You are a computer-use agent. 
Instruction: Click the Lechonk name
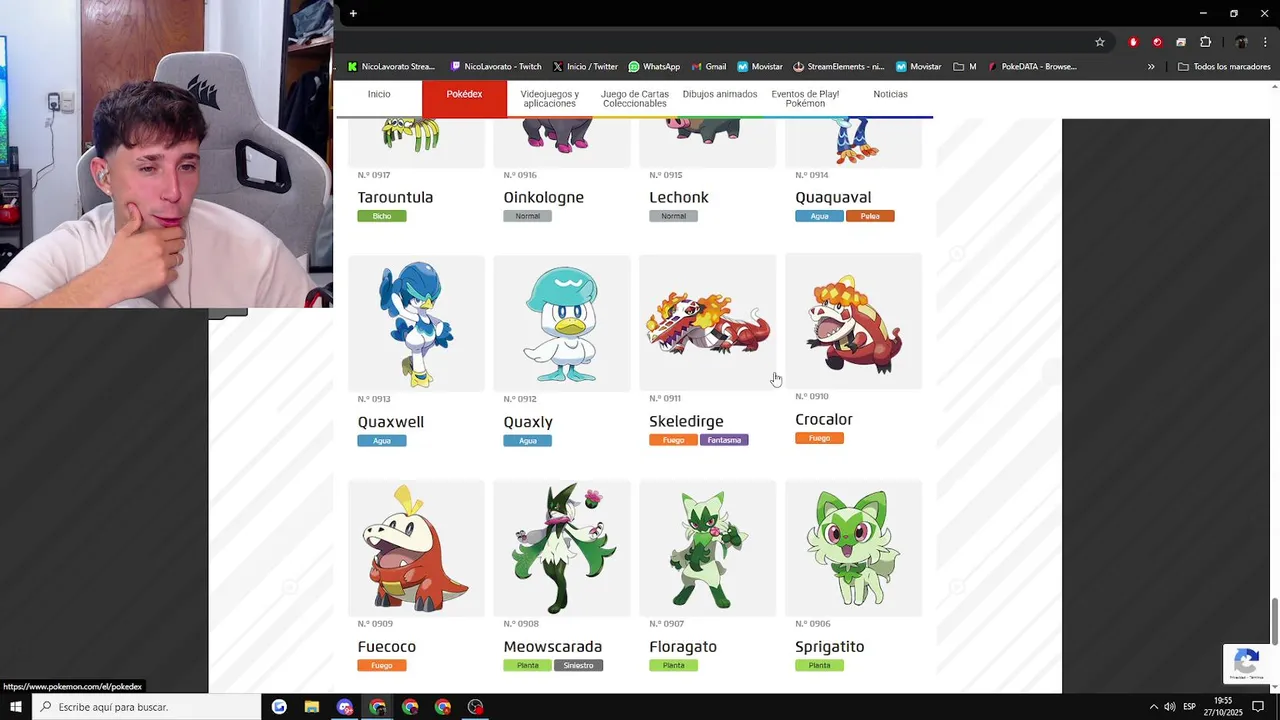[x=679, y=197]
